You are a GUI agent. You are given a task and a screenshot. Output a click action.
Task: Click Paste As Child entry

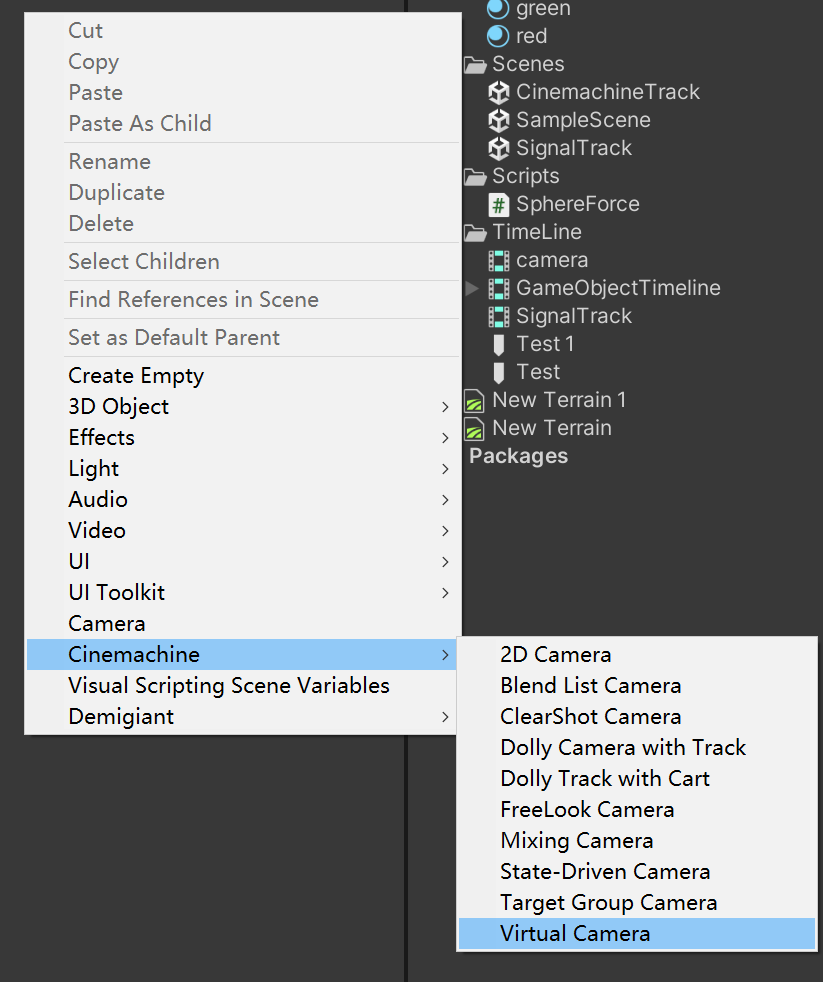(x=243, y=123)
